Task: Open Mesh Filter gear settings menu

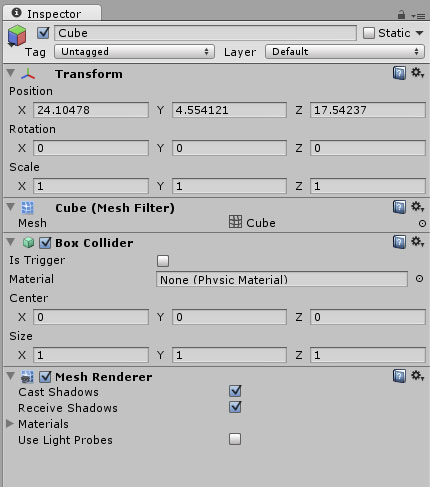Action: point(417,207)
